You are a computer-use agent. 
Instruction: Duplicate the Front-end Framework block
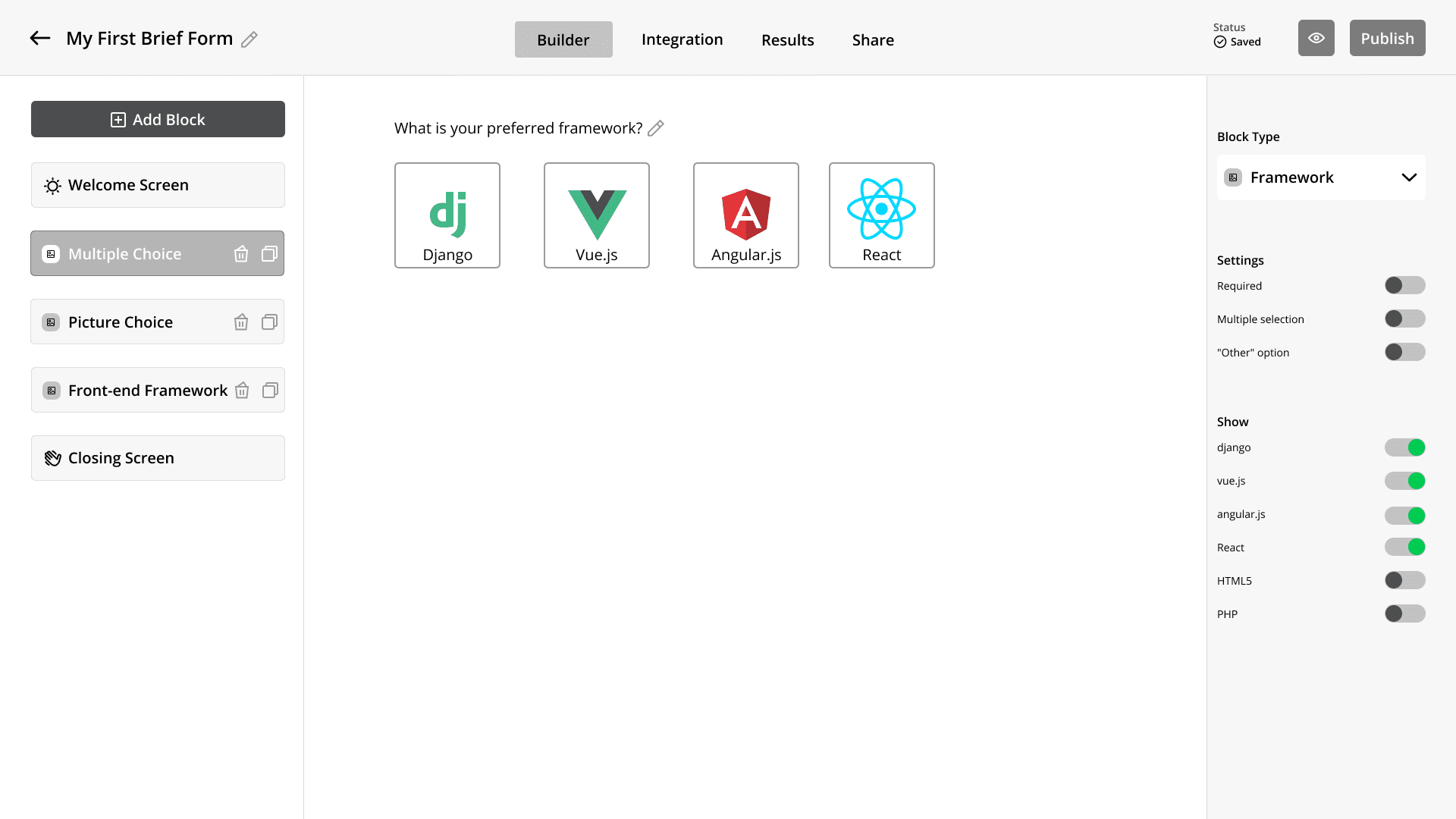270,391
